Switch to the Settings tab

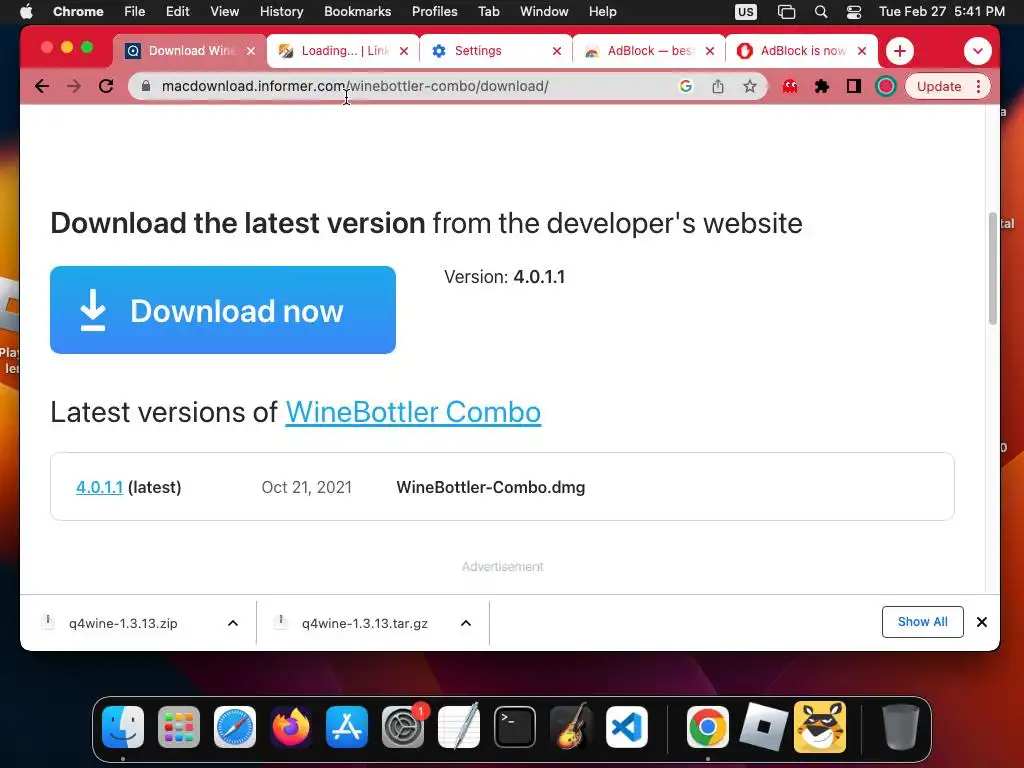[496, 51]
